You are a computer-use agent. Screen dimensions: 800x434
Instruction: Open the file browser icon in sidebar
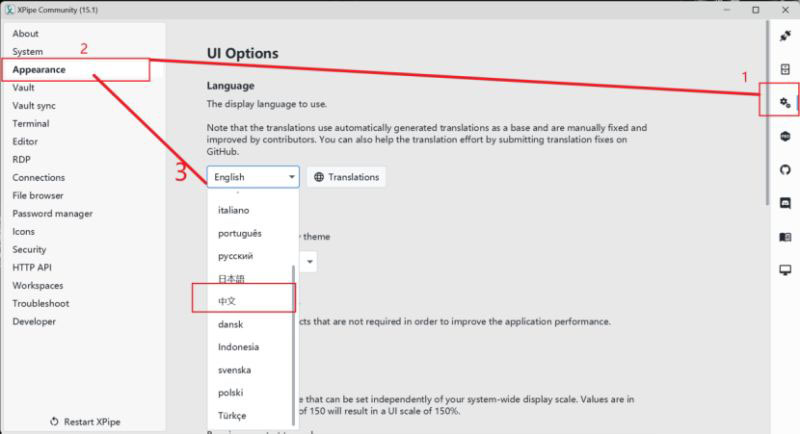(785, 69)
